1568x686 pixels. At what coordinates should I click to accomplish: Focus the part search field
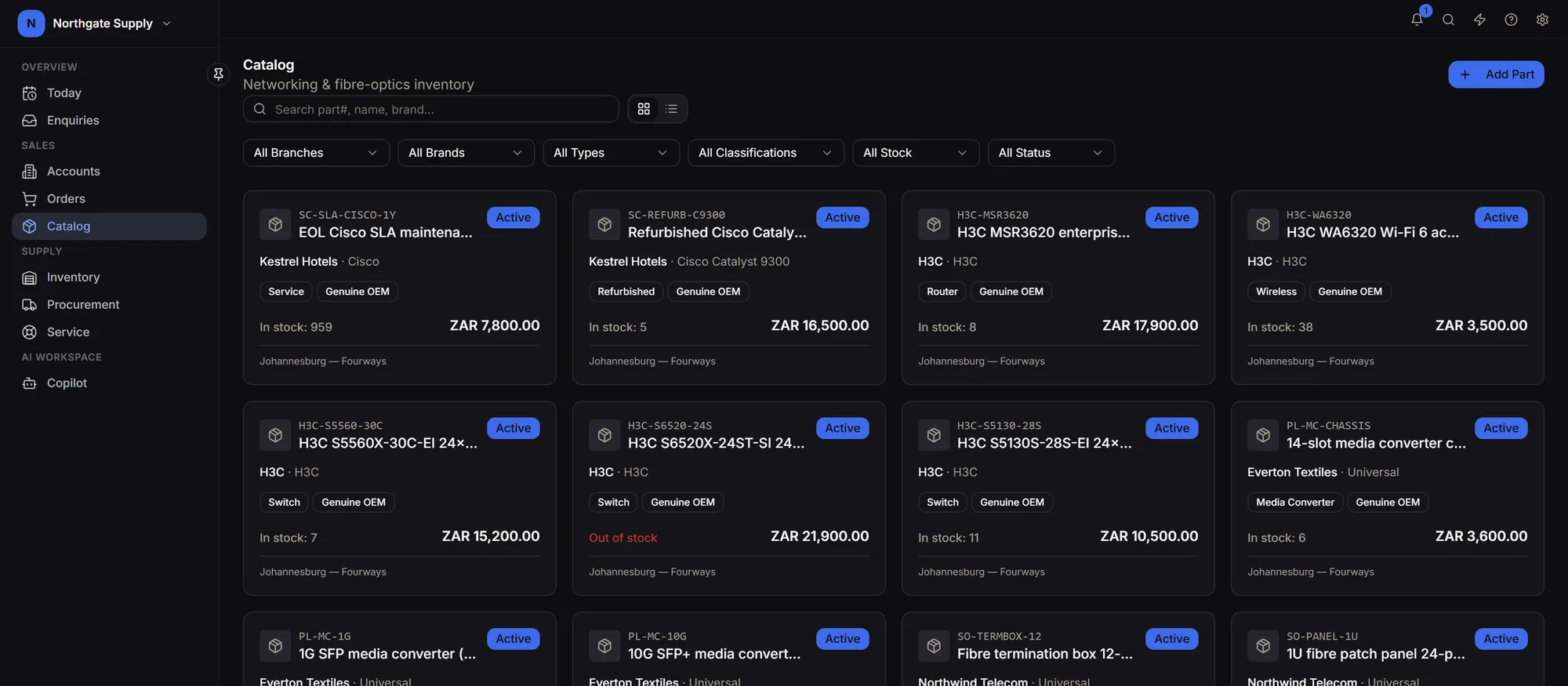[x=431, y=109]
